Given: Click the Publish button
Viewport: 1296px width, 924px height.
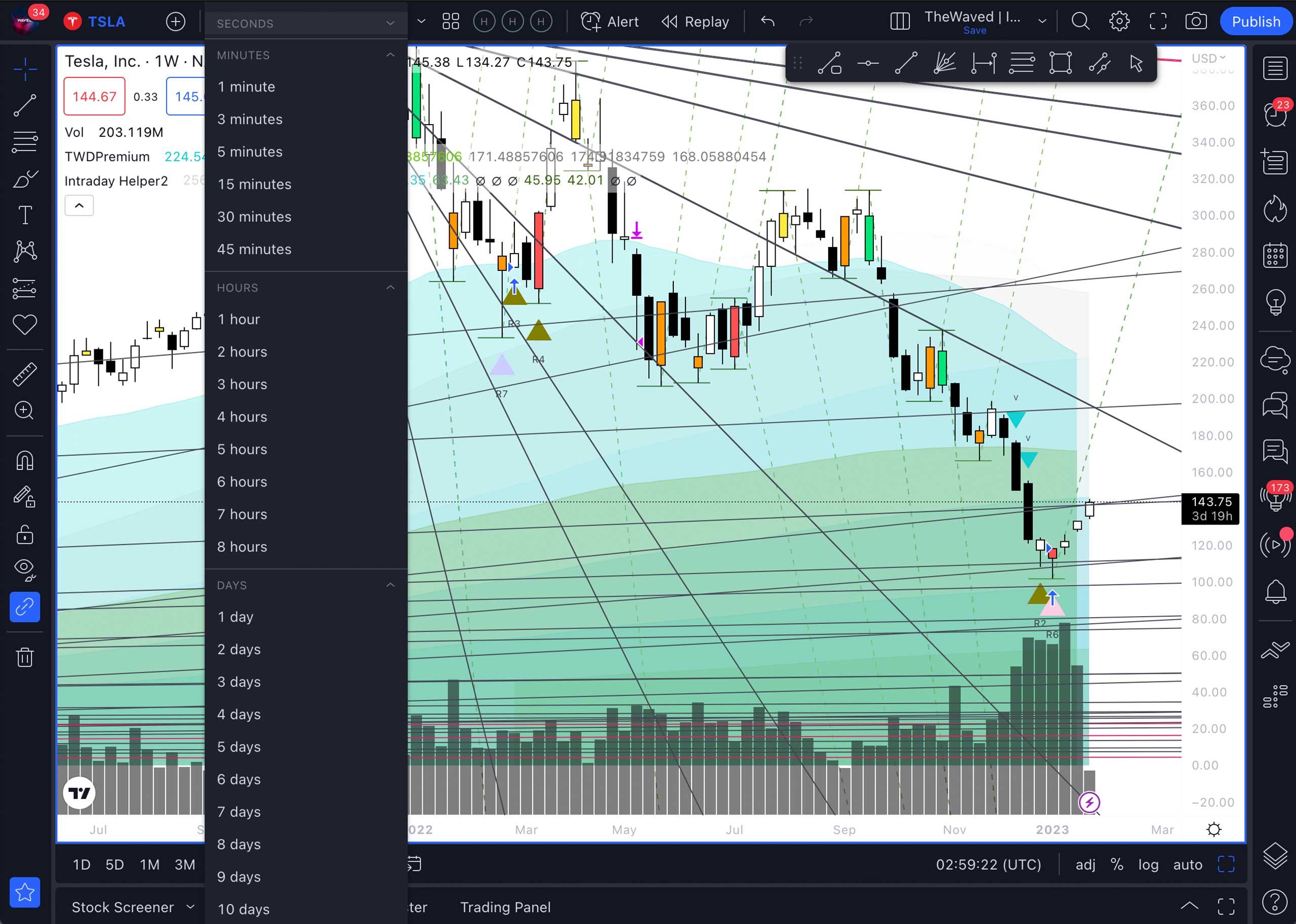Looking at the screenshot, I should tap(1255, 22).
